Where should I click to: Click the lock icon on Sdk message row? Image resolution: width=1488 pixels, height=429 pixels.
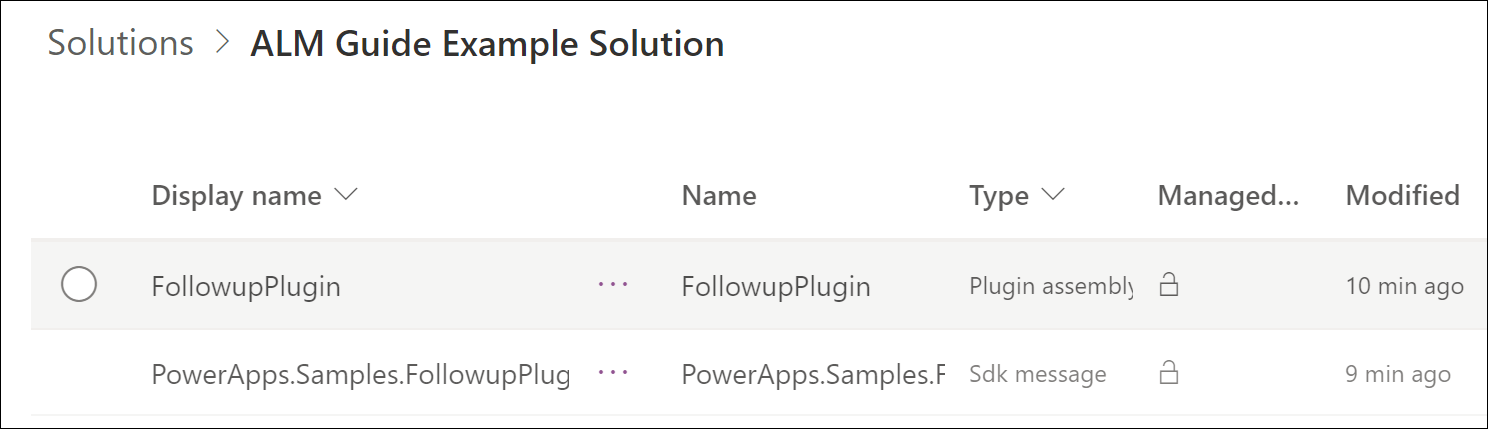(x=1167, y=375)
